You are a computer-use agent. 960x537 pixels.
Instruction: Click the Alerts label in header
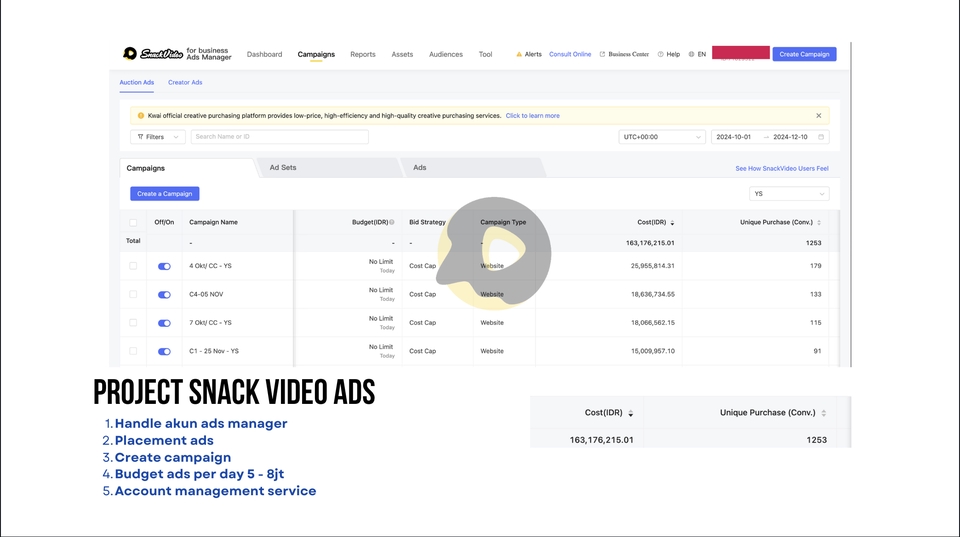pyautogui.click(x=533, y=54)
